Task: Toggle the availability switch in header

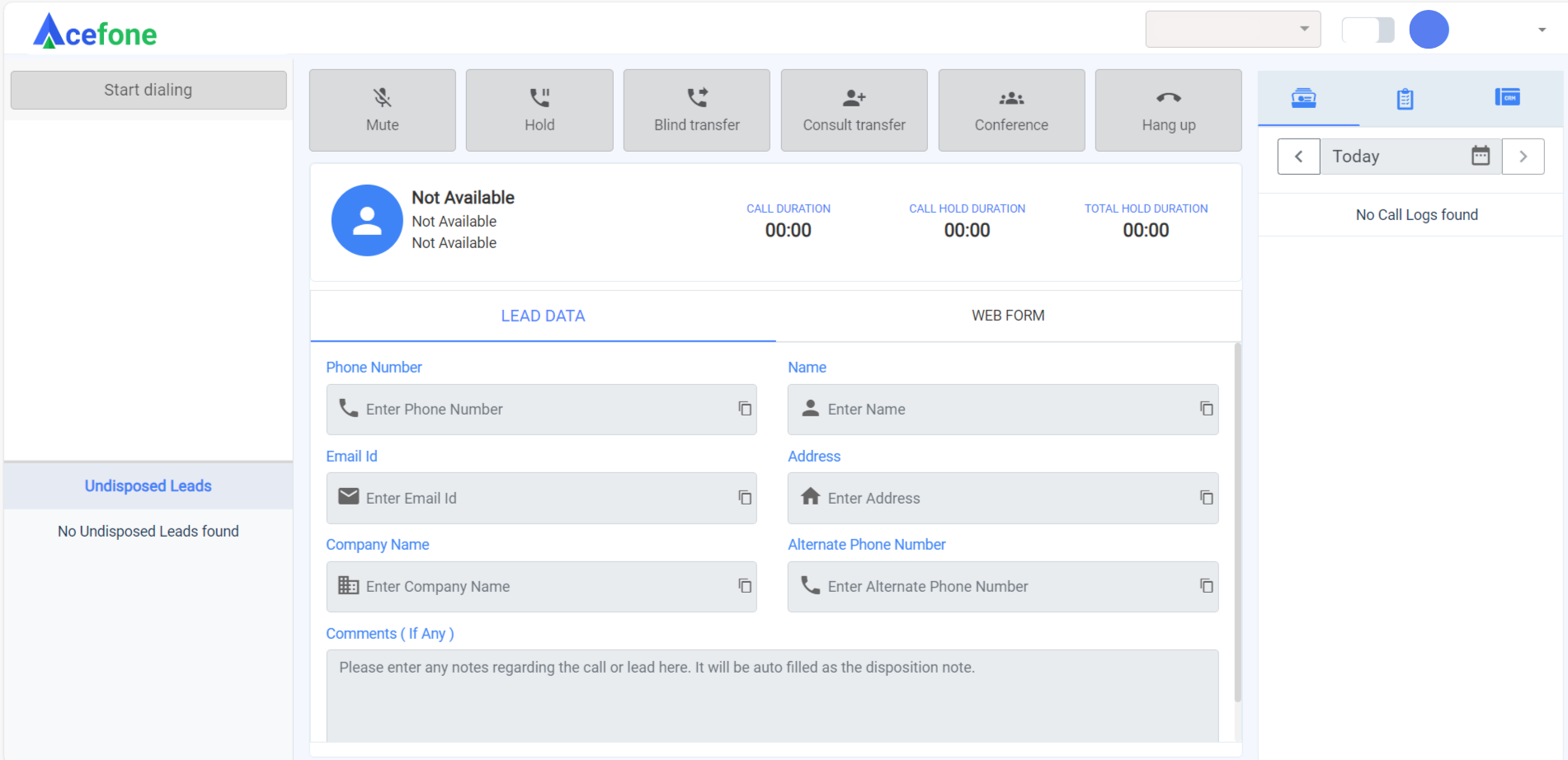Action: (x=1368, y=30)
